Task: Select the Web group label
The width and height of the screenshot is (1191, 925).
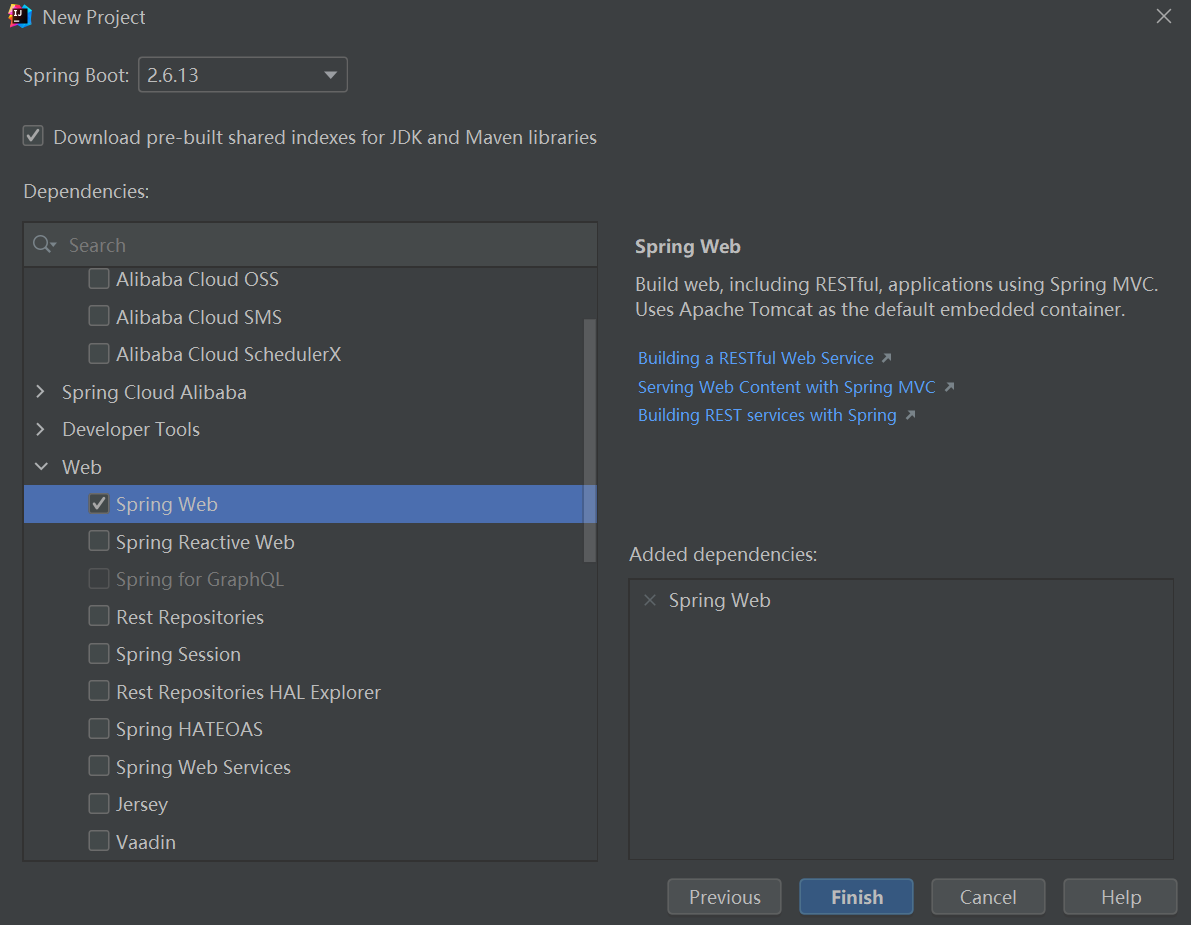Action: 81,466
